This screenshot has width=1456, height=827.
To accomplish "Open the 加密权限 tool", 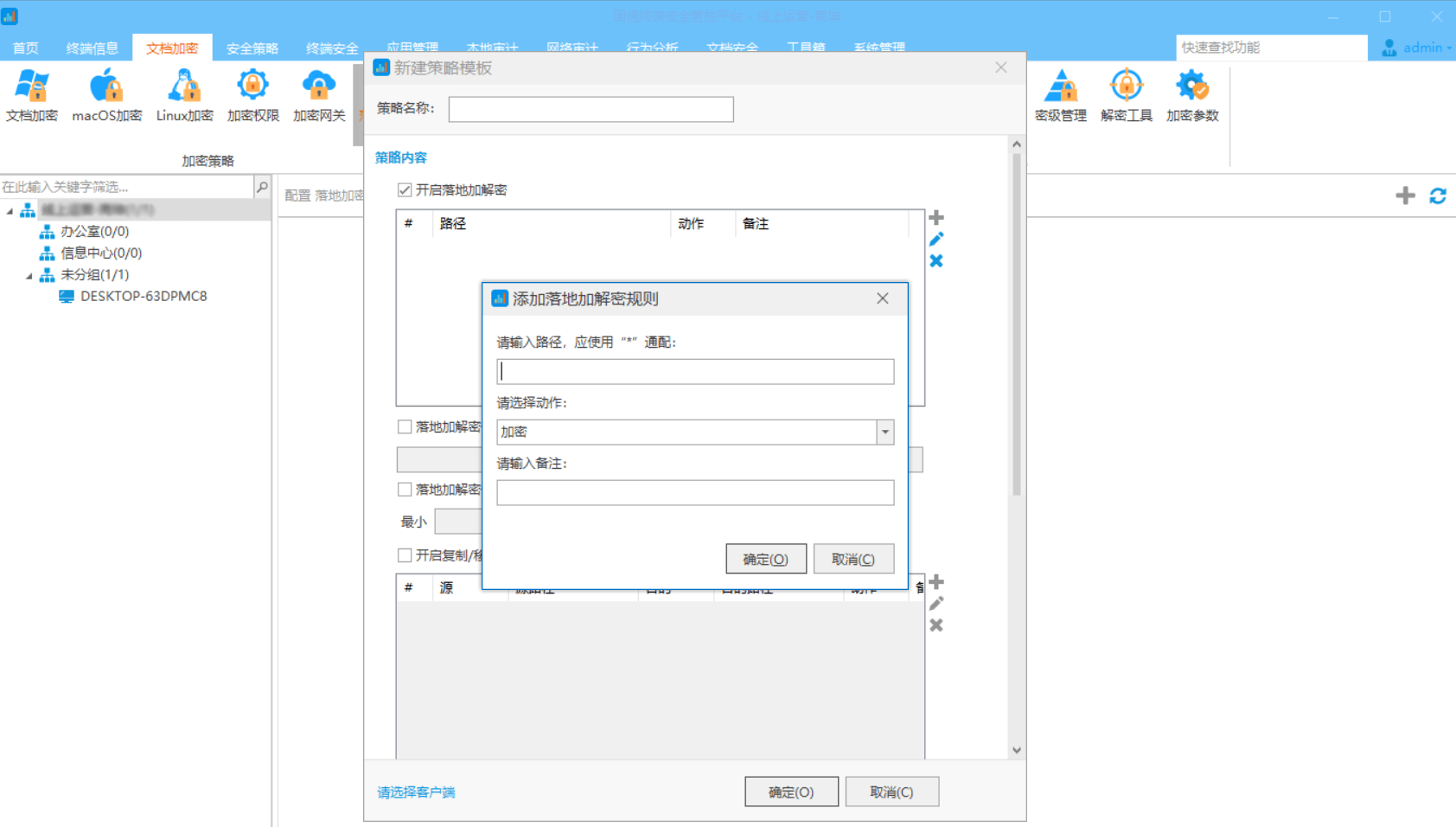I will point(252,95).
